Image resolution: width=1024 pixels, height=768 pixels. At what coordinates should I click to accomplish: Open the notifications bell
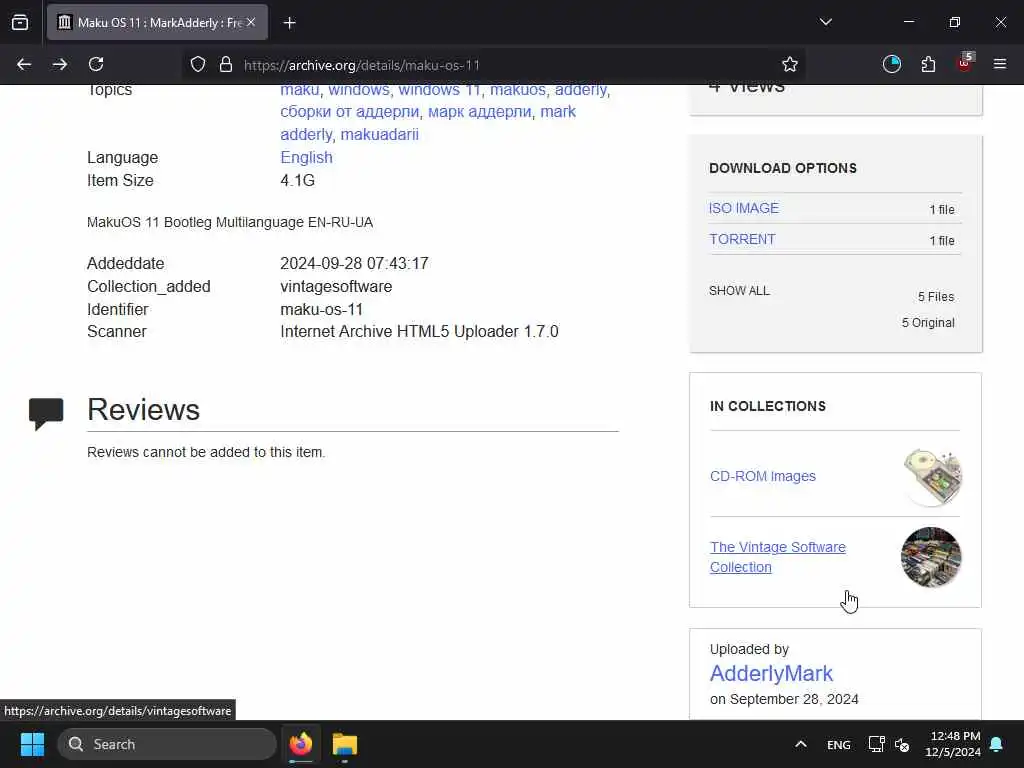pos(997,744)
